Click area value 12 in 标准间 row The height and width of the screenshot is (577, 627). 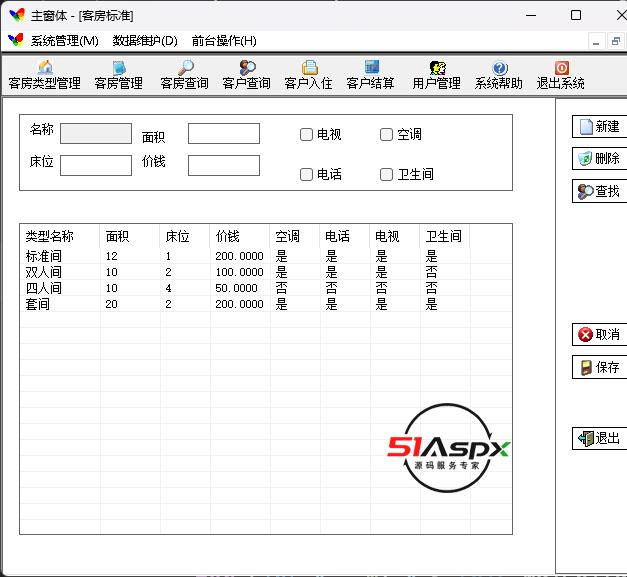tap(112, 256)
